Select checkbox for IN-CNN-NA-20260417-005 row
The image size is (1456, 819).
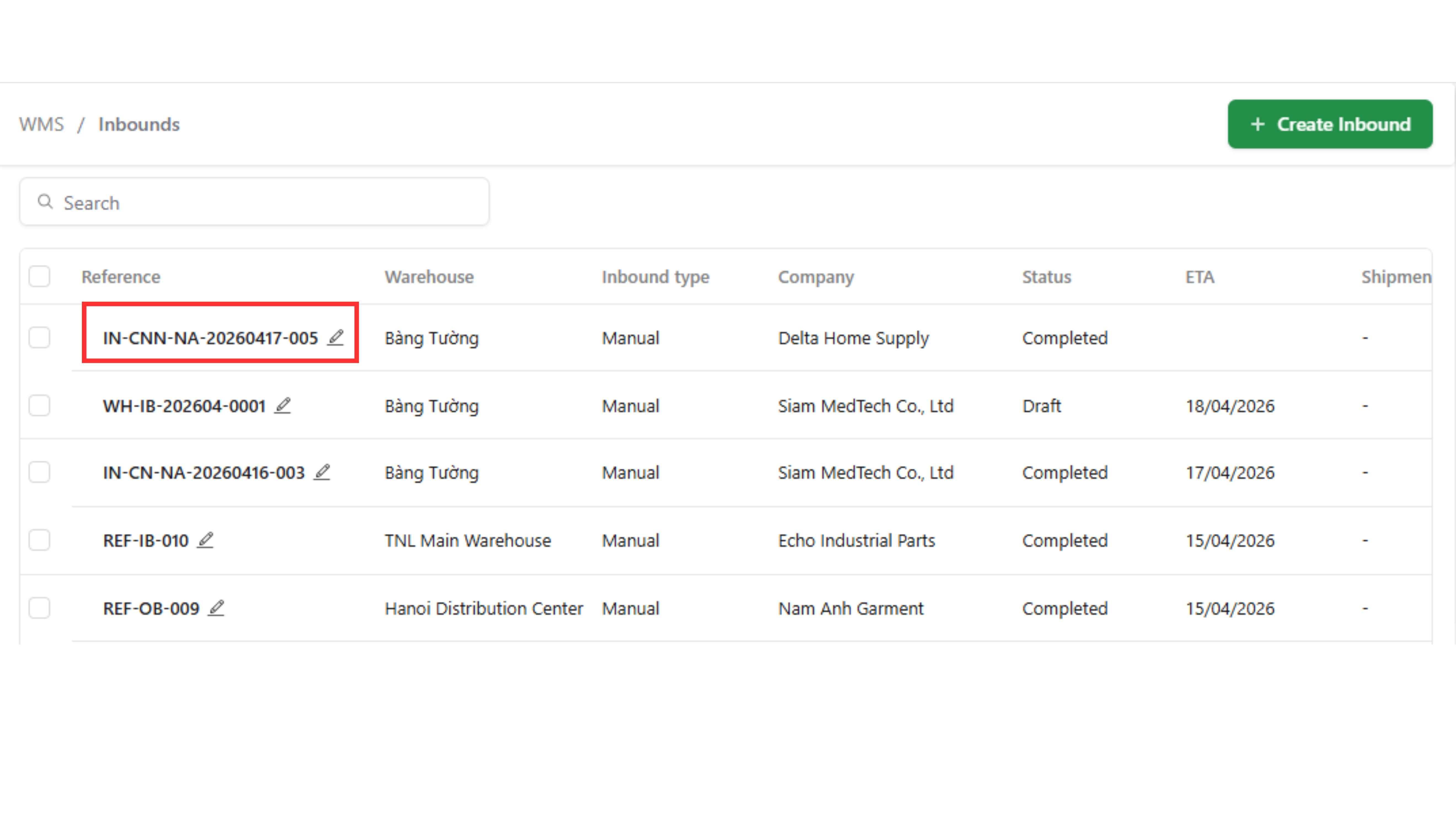(x=39, y=338)
